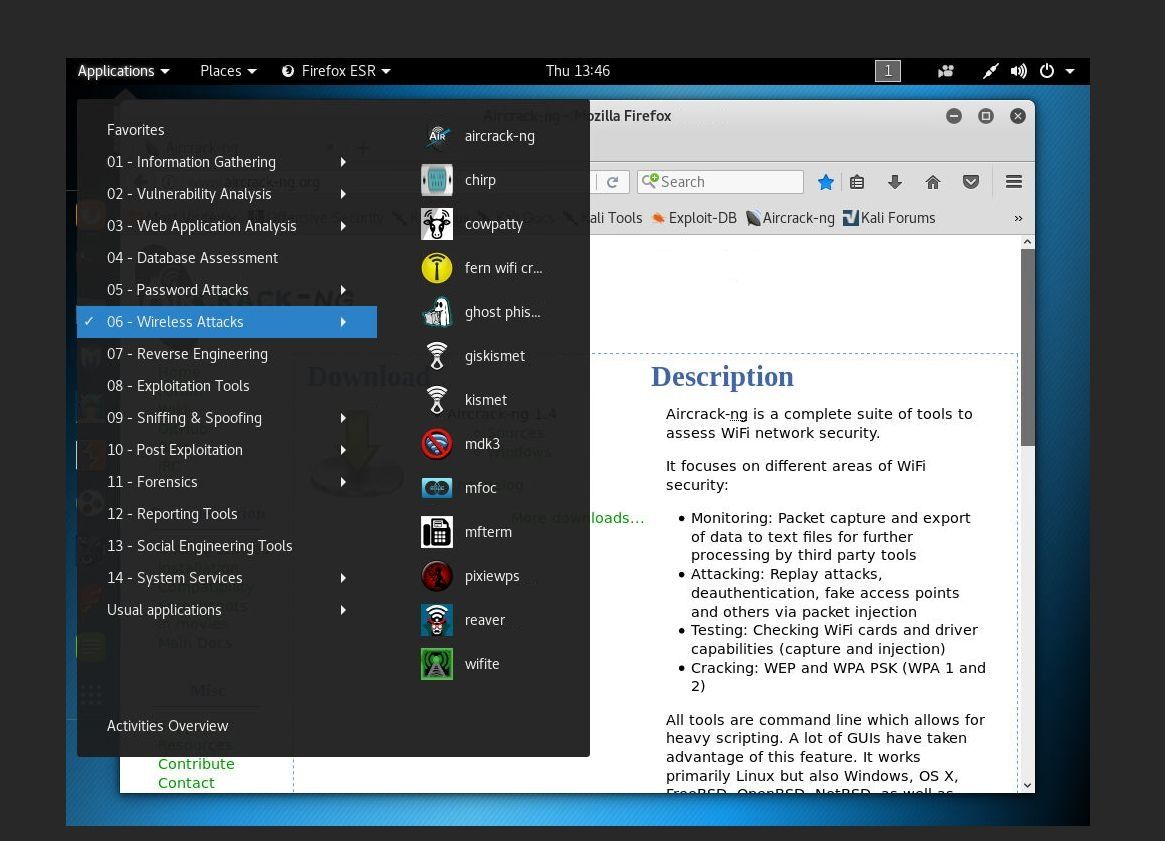The height and width of the screenshot is (841, 1165).
Task: Click the kismet antenna icon
Action: 437,400
